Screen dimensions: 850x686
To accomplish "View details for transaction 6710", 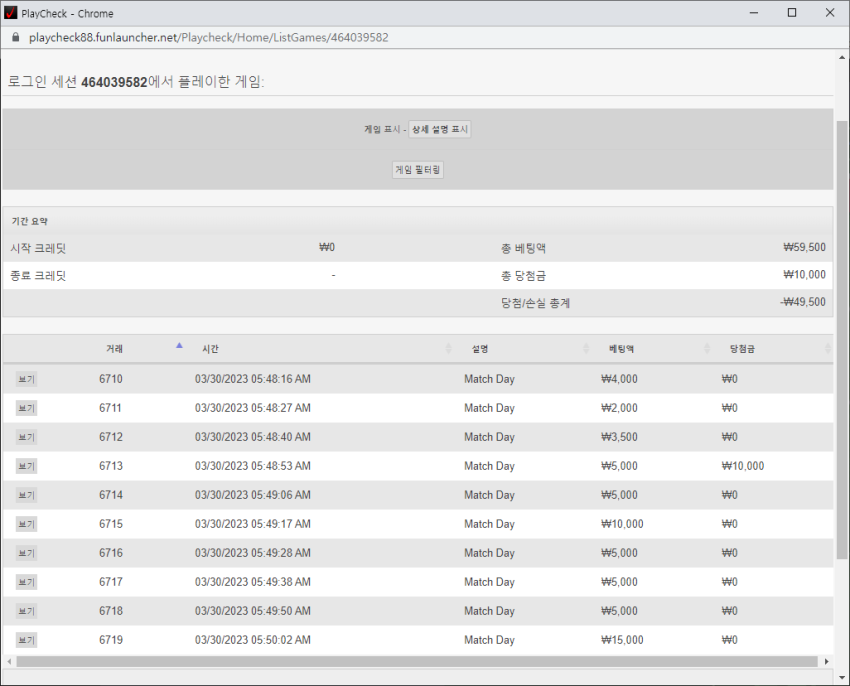I will click(x=26, y=379).
